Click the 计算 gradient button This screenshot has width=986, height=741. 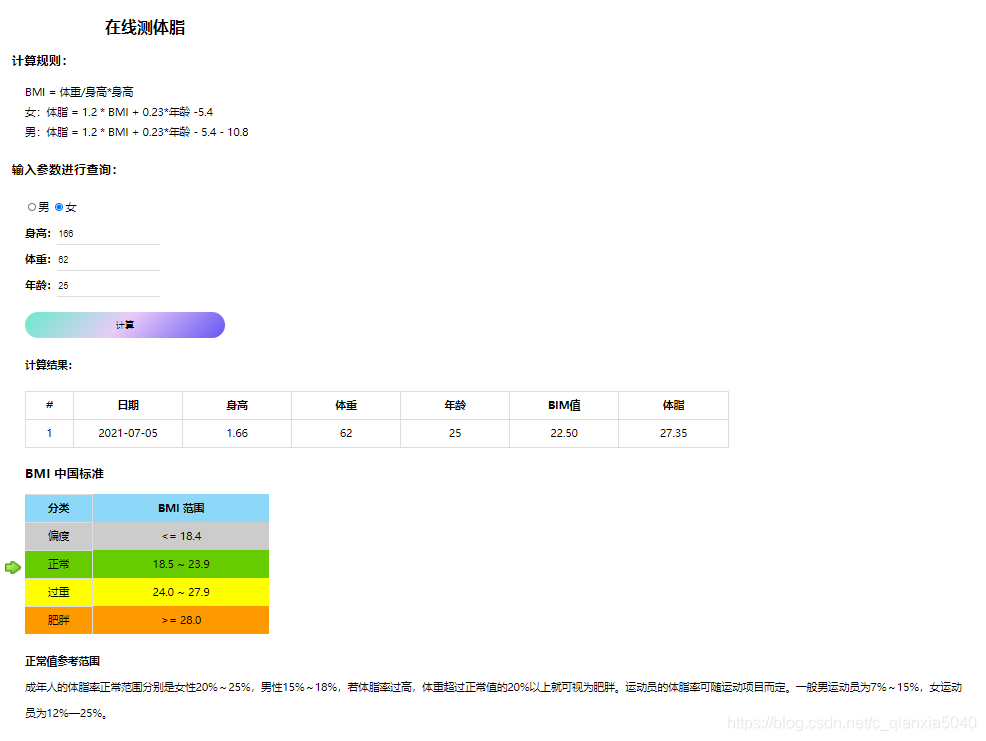coord(125,325)
